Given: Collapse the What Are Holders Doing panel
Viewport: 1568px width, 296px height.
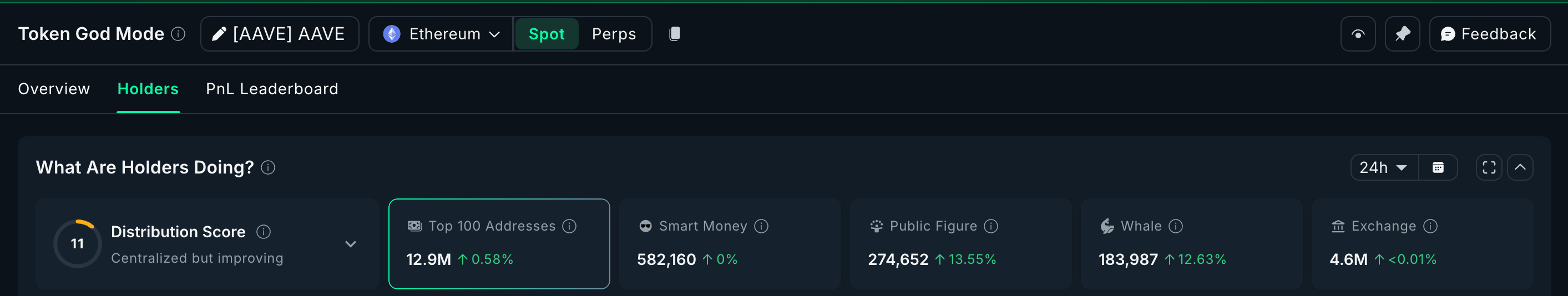Looking at the screenshot, I should [x=1520, y=168].
